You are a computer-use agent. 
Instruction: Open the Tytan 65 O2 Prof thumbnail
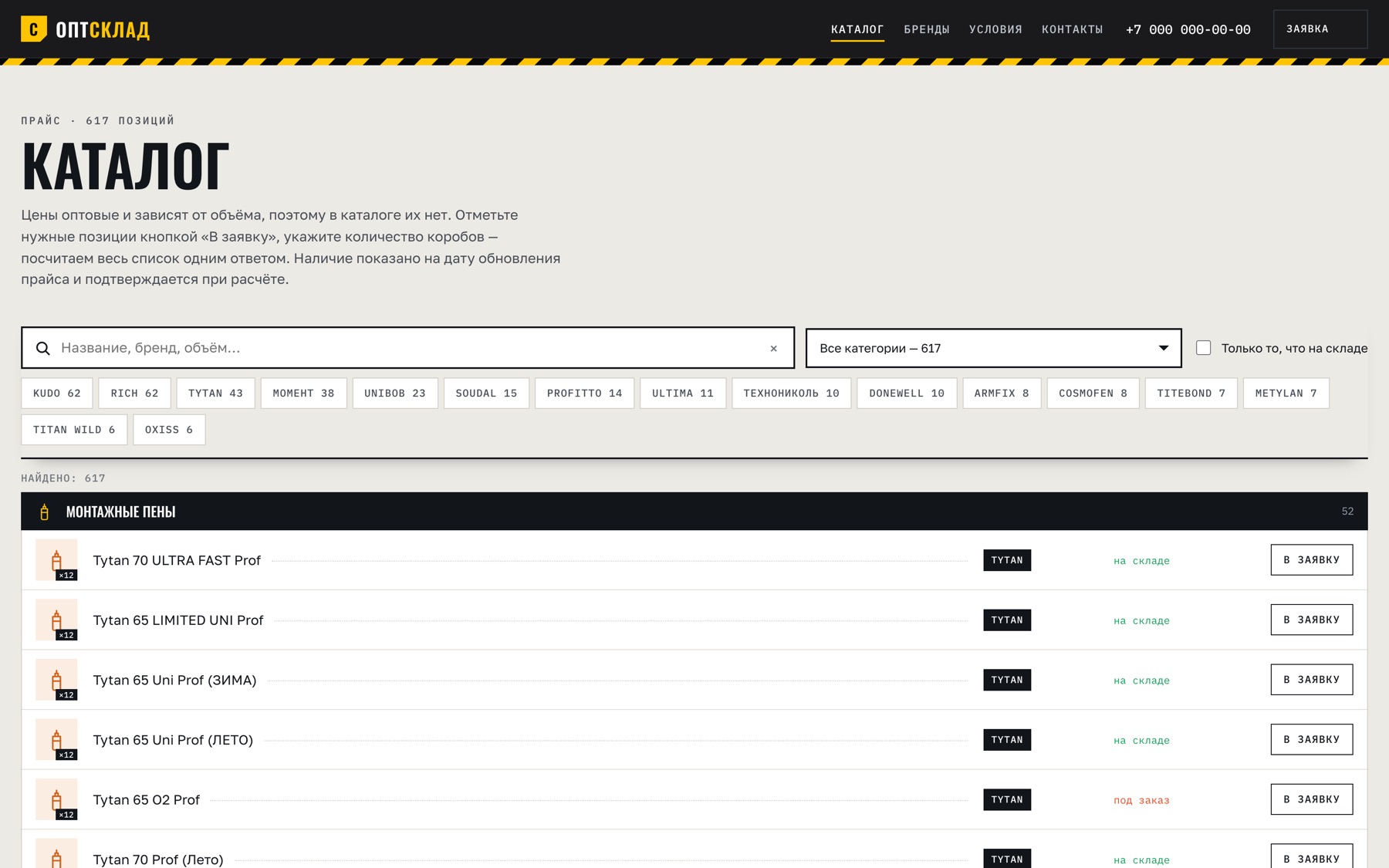56,799
